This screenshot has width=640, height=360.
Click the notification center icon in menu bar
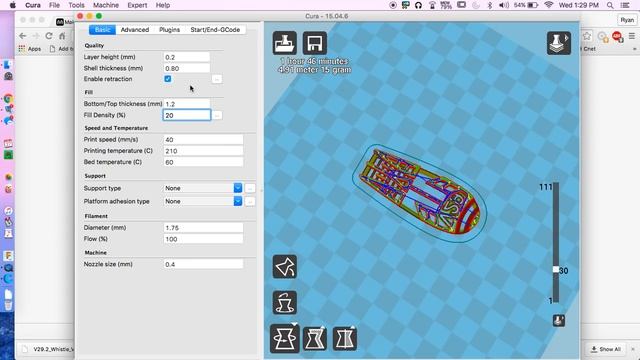(x=624, y=5)
